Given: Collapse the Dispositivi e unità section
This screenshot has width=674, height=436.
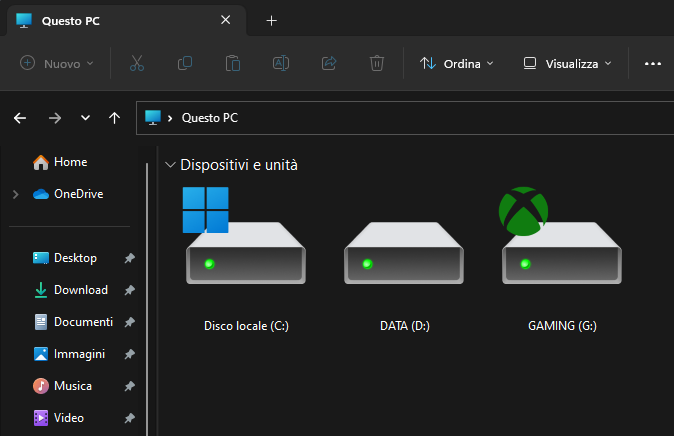Looking at the screenshot, I should 170,165.
